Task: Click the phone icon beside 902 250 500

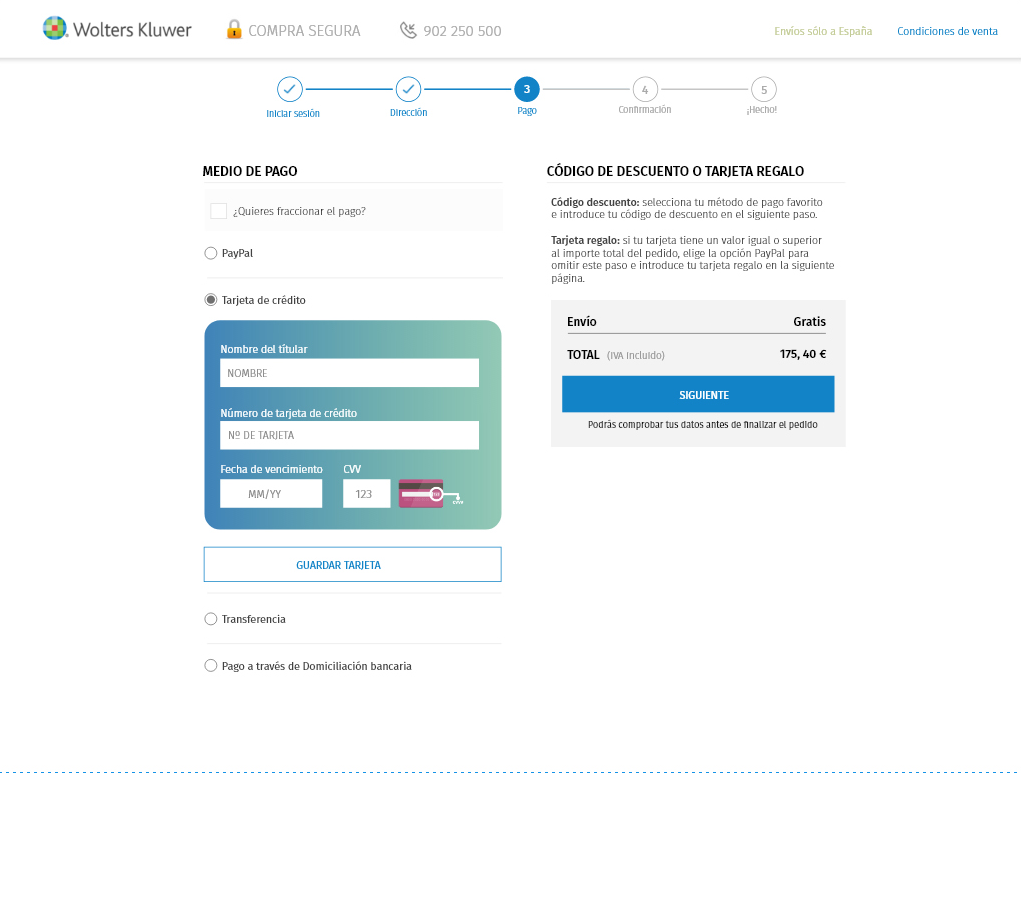Action: pos(408,30)
